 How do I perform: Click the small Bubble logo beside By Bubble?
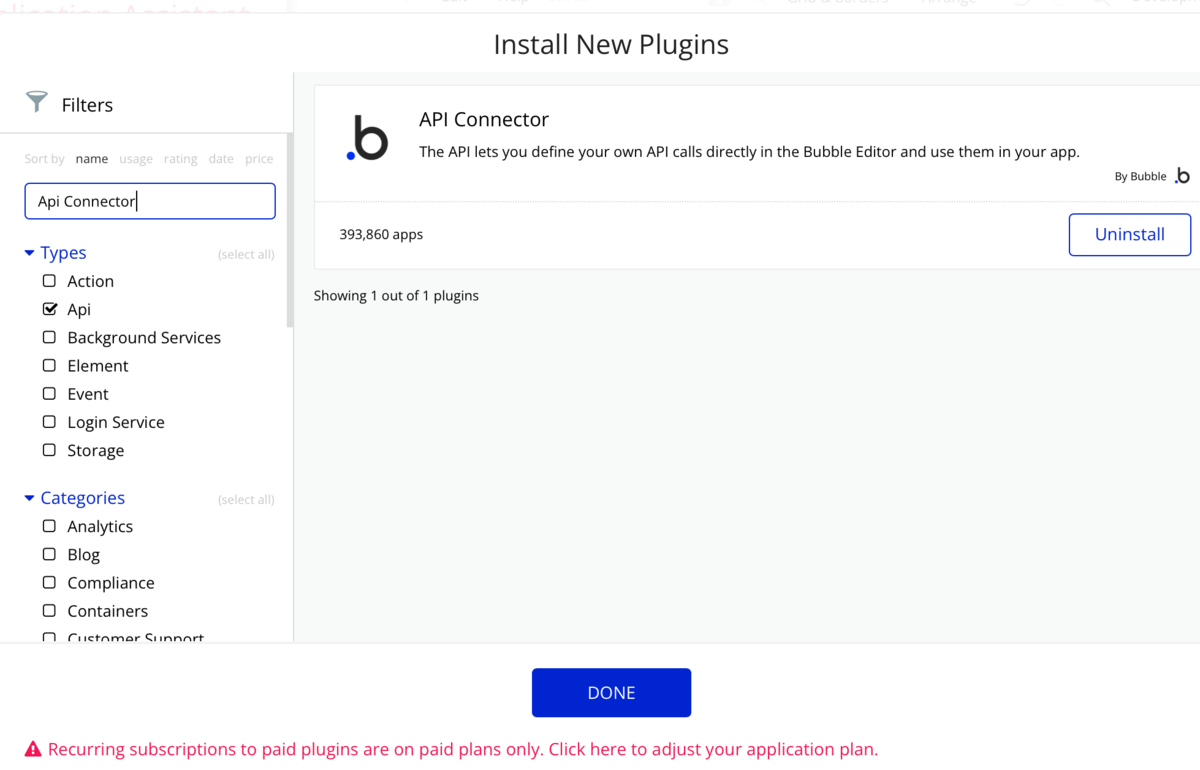pos(1182,176)
